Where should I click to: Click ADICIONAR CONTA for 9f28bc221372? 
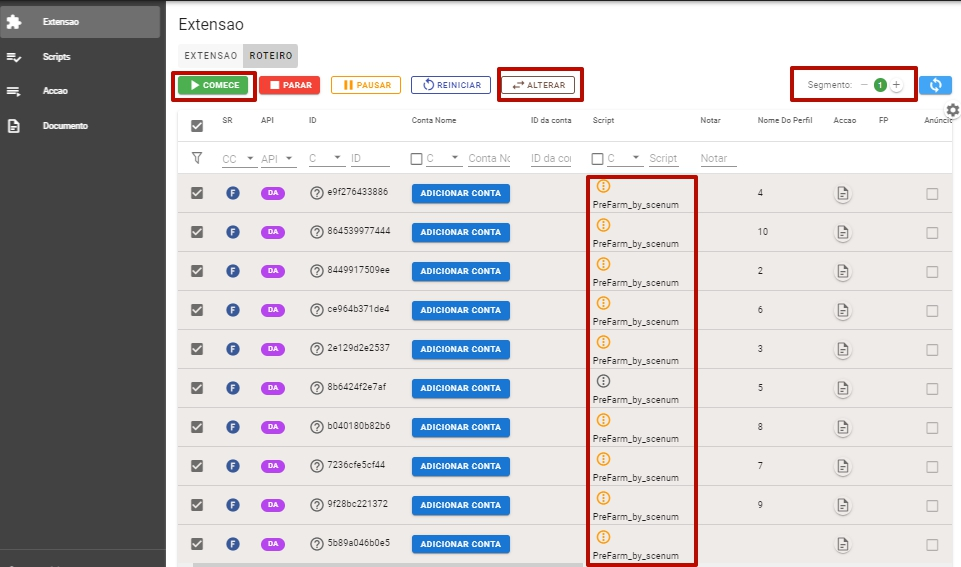pos(460,505)
